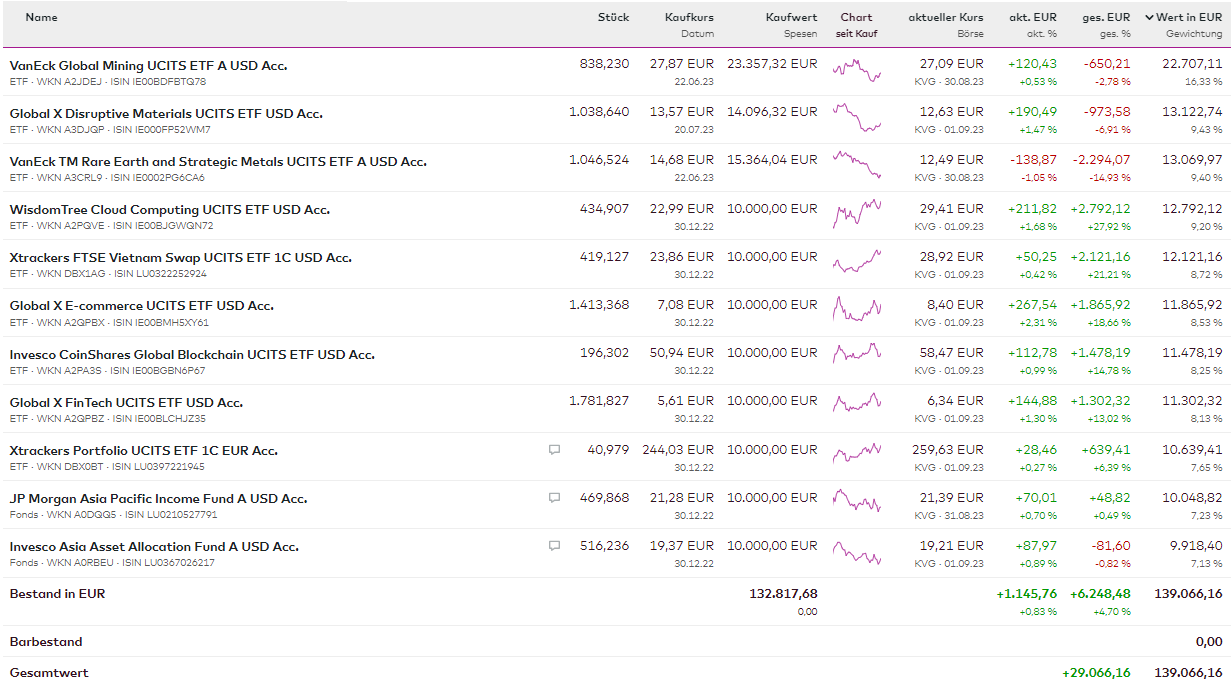Screen dimensions: 1231x686
Task: Click the Global X E-commerce sparkline chart
Action: pyautogui.click(x=856, y=311)
